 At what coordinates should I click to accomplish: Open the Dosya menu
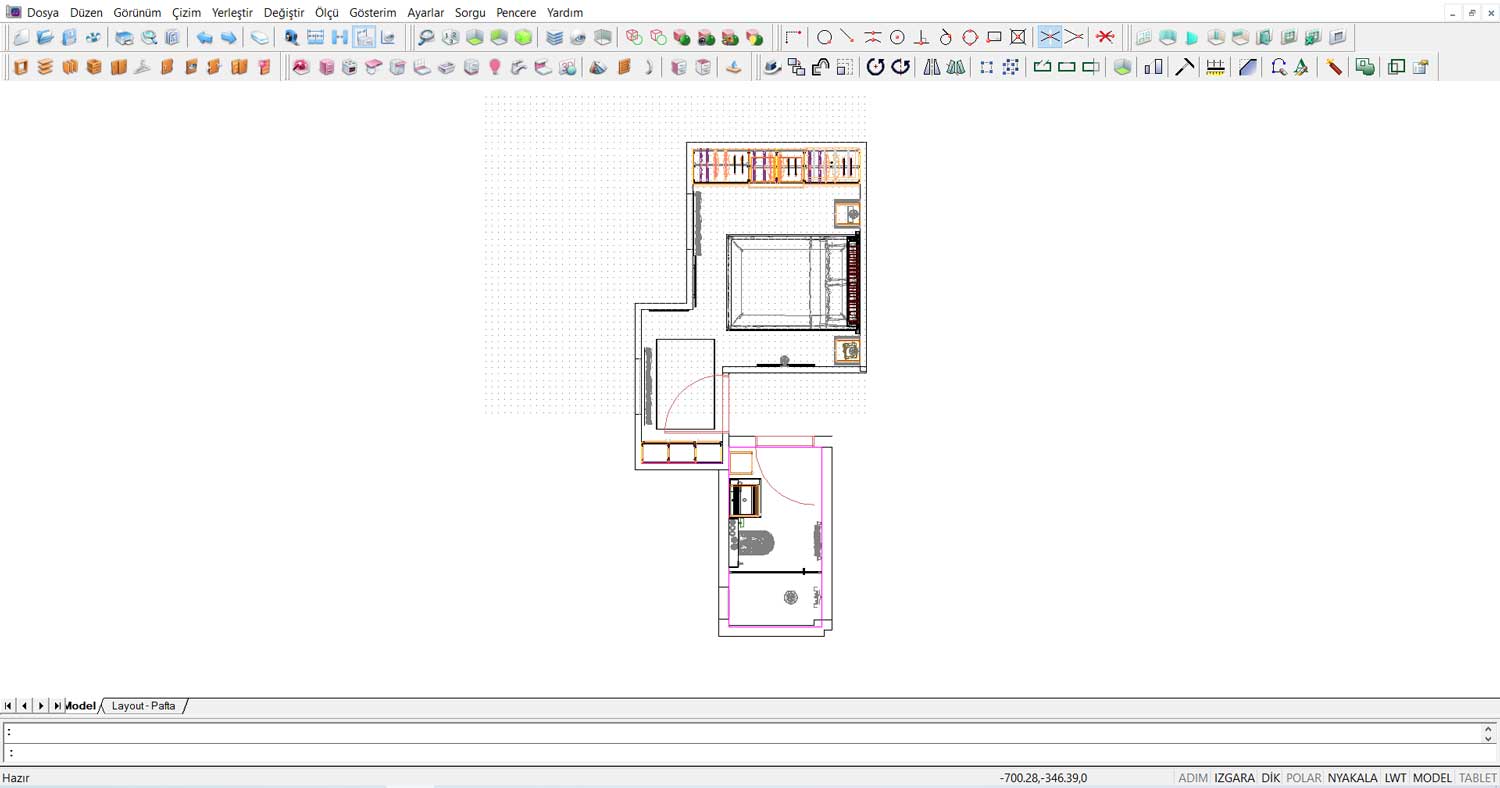(43, 13)
